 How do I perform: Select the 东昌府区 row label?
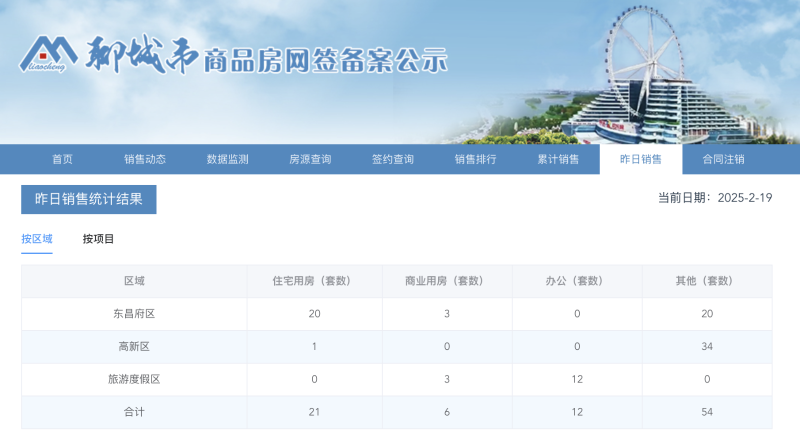(x=134, y=314)
